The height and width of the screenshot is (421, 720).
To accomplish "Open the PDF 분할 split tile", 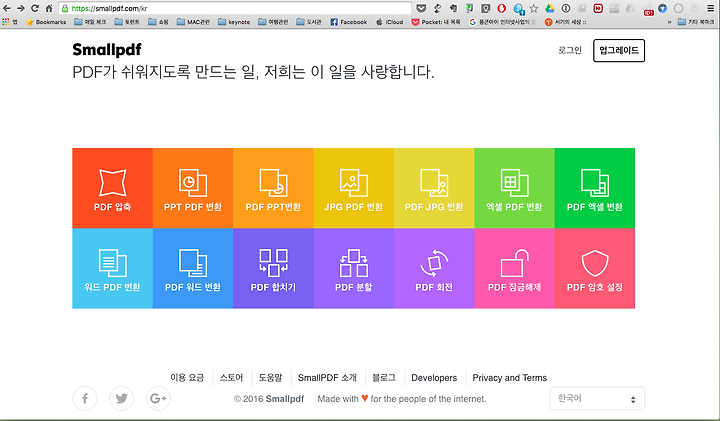I will coord(354,268).
